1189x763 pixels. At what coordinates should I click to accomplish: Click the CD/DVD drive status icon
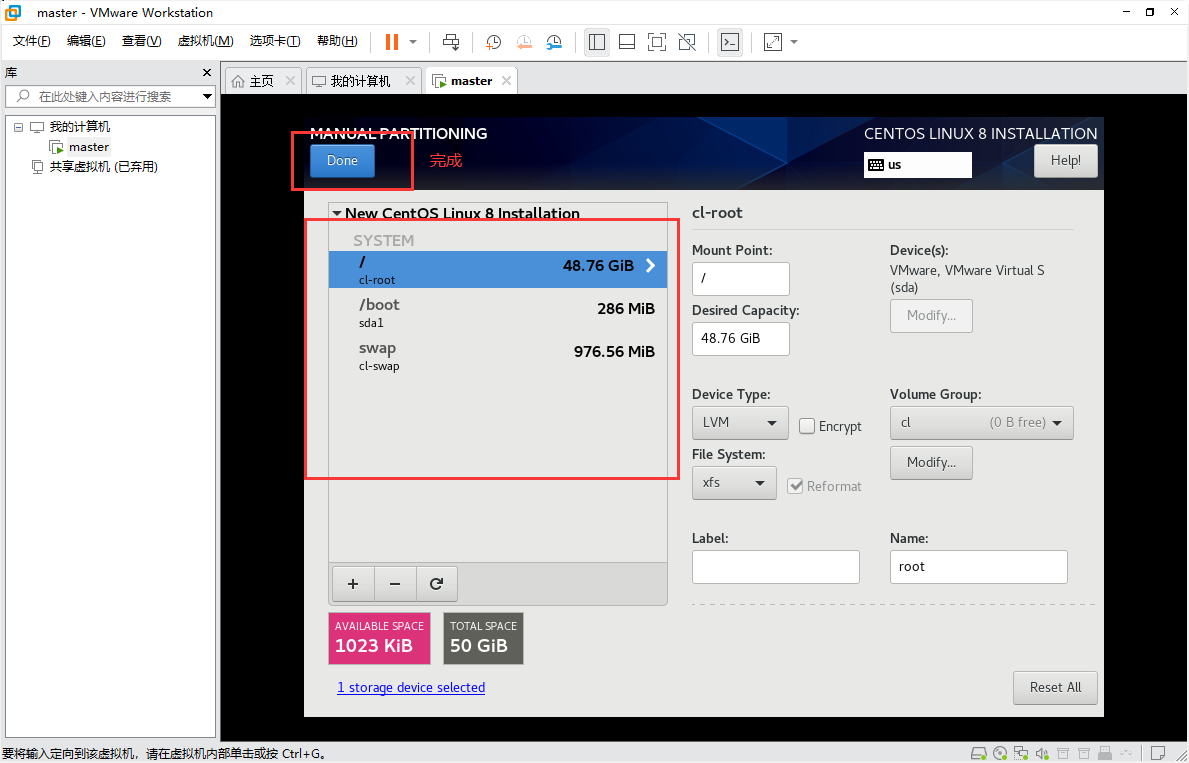pyautogui.click(x=1000, y=753)
